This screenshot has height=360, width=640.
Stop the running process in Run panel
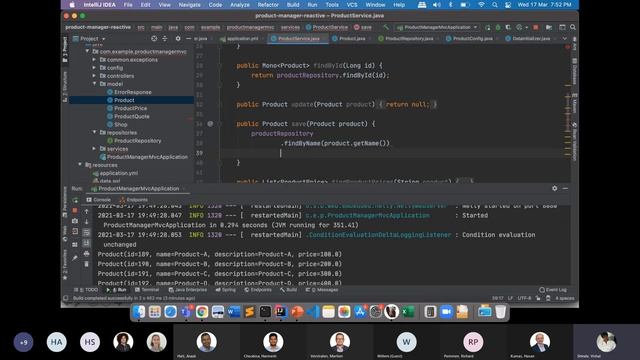pos(75,210)
